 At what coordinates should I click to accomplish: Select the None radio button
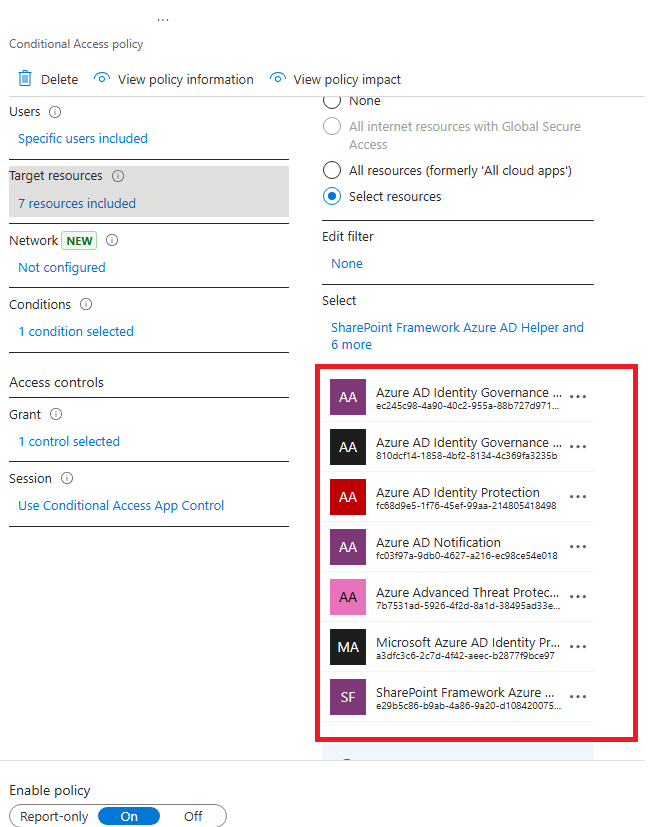click(x=332, y=101)
